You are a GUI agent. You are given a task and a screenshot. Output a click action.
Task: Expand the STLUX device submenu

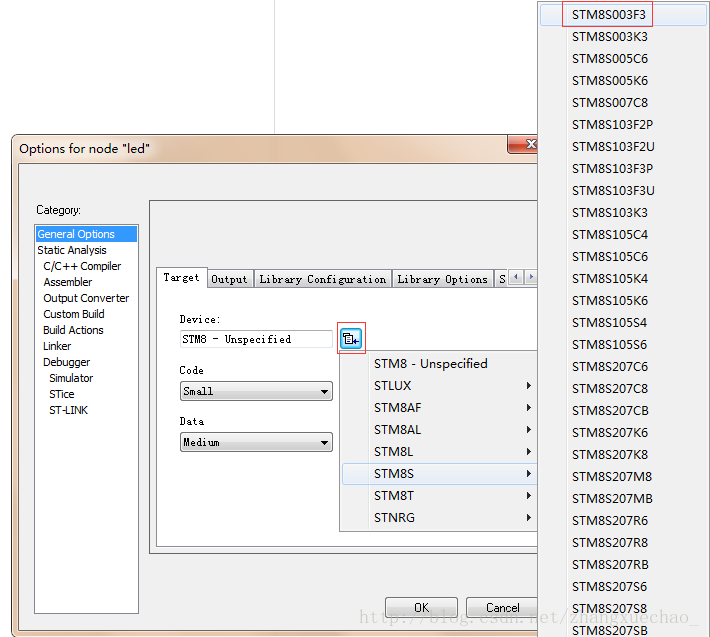[x=439, y=386]
